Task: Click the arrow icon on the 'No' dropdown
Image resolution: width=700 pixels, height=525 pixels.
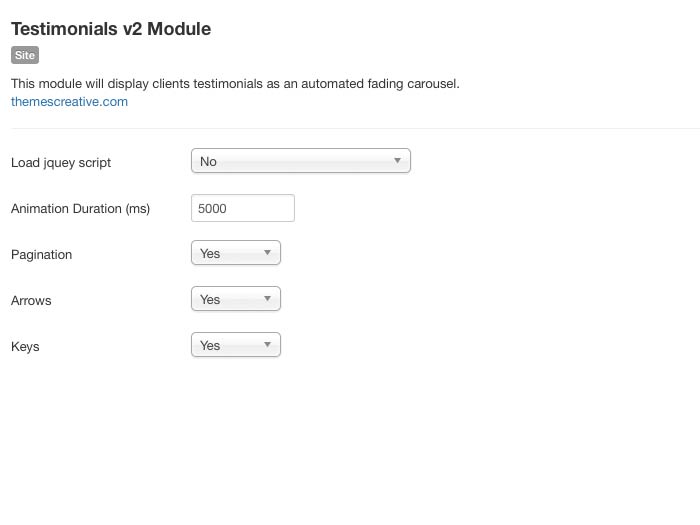Action: 397,161
